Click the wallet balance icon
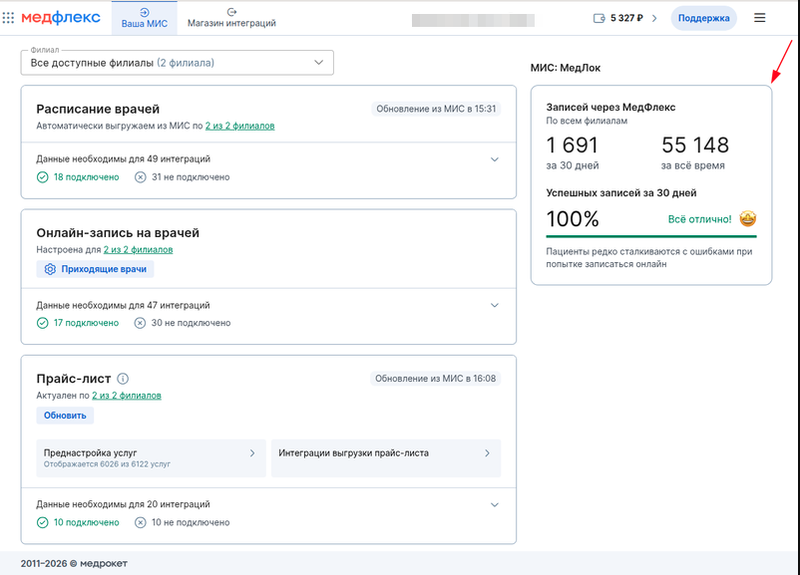Image resolution: width=800 pixels, height=575 pixels. coord(599,18)
